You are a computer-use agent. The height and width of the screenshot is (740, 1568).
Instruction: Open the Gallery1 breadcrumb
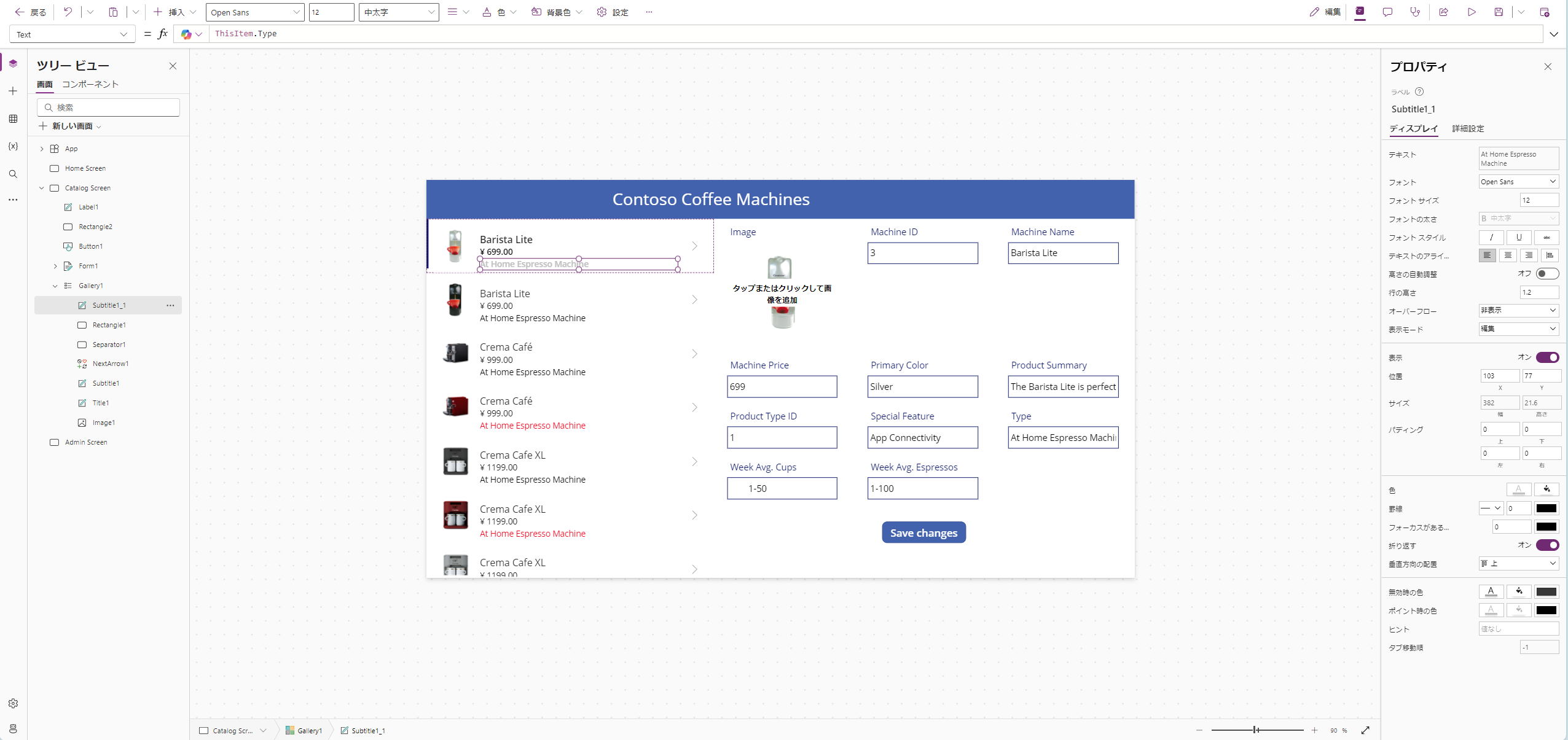[x=304, y=730]
